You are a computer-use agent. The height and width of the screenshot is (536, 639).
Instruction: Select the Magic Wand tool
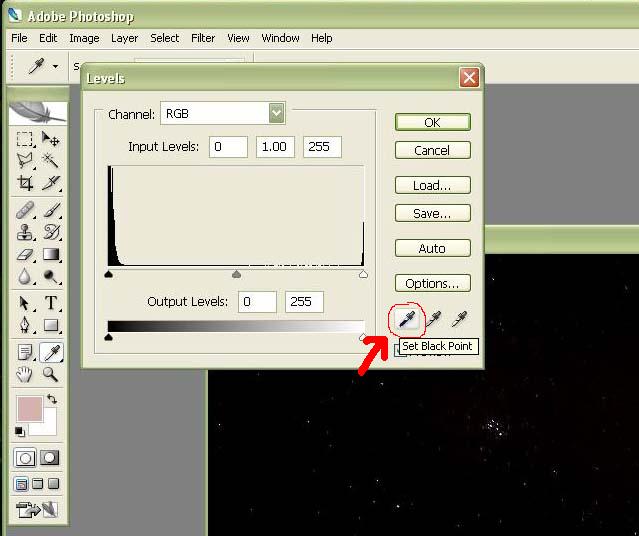tap(51, 161)
